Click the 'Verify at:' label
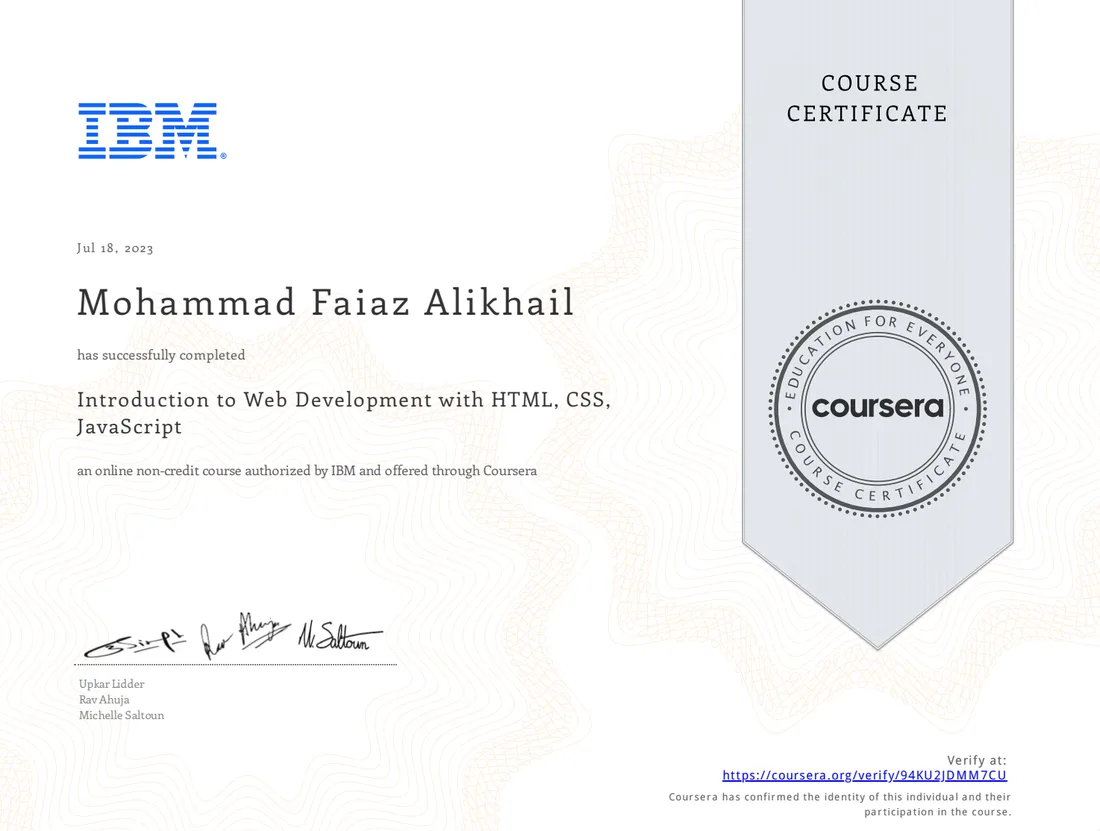This screenshot has height=831, width=1100. (977, 760)
